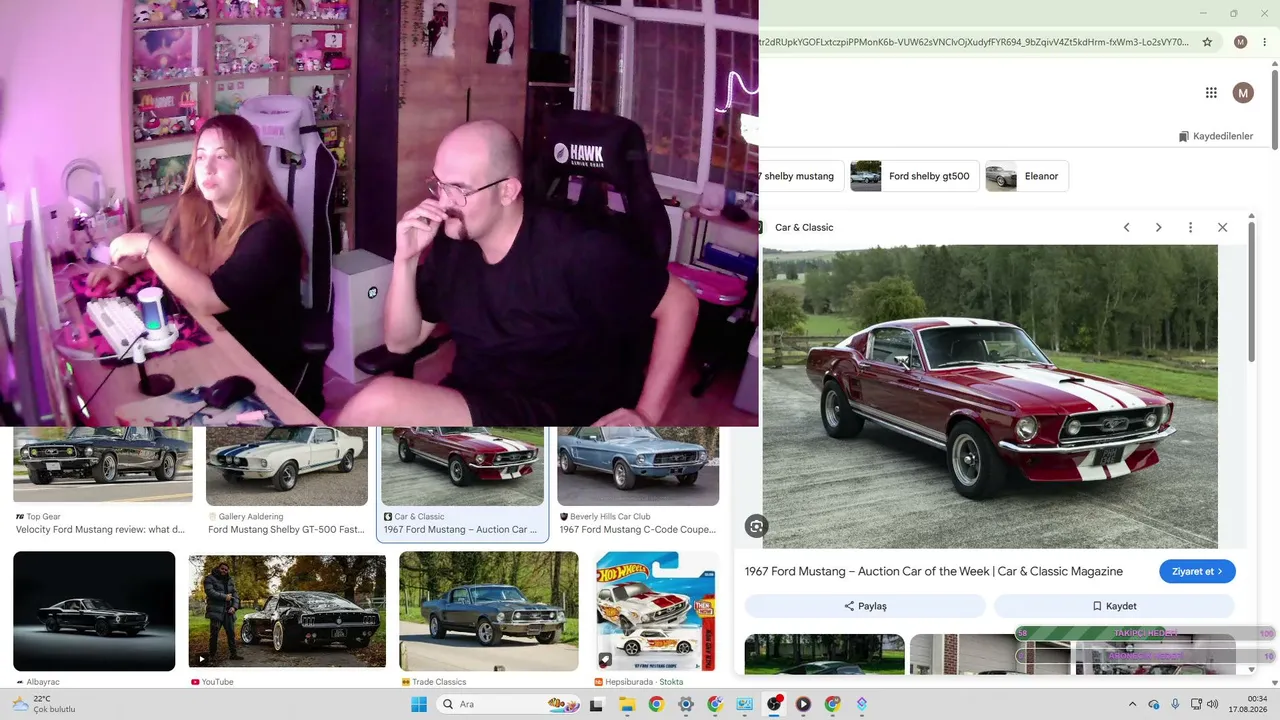This screenshot has height=720, width=1280.
Task: Click the Kaydet save button
Action: (x=1114, y=606)
